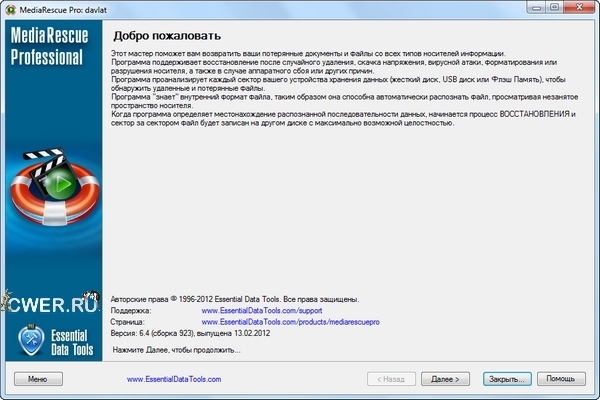The image size is (600, 400).
Task: Click the Страница: label
Action: pyautogui.click(x=127, y=322)
